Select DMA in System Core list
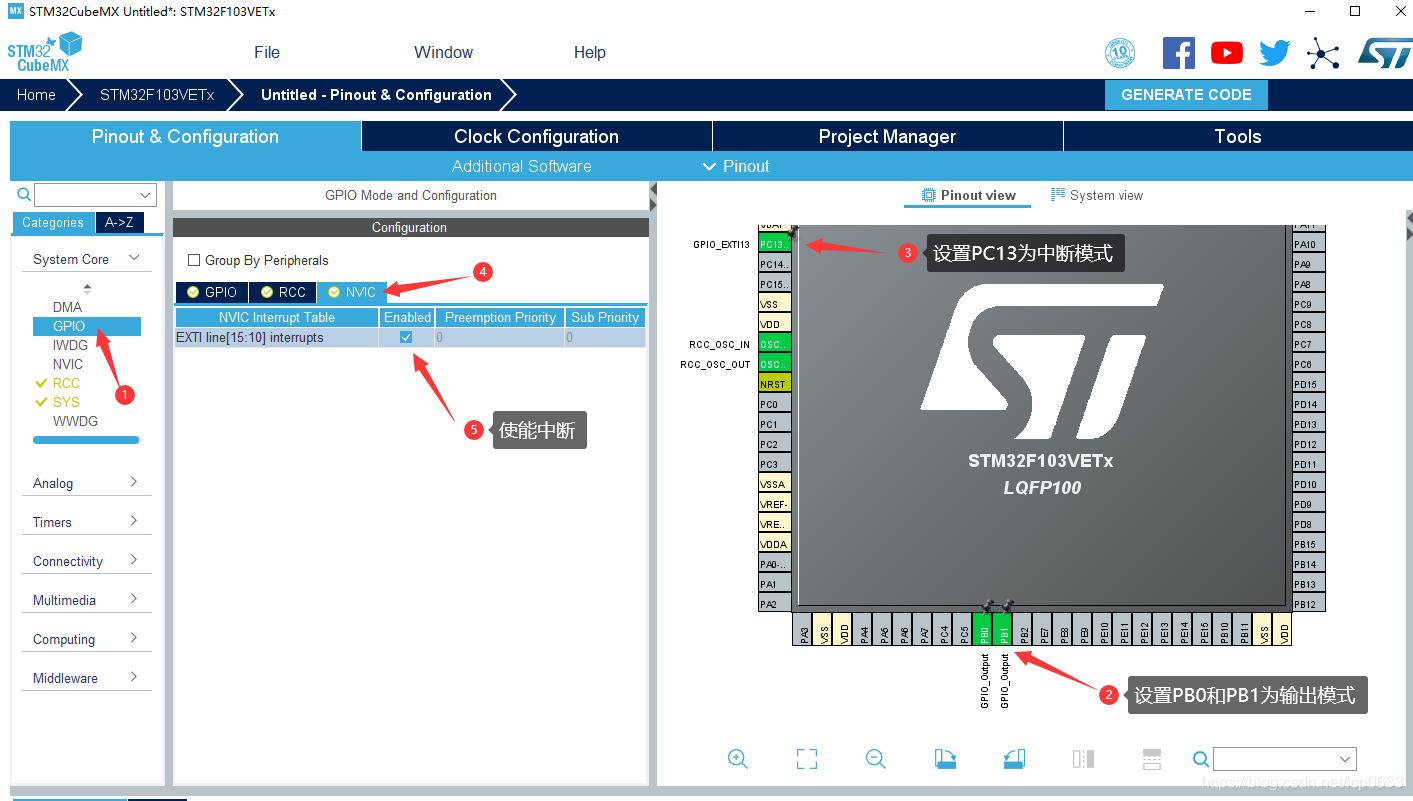 pos(68,307)
